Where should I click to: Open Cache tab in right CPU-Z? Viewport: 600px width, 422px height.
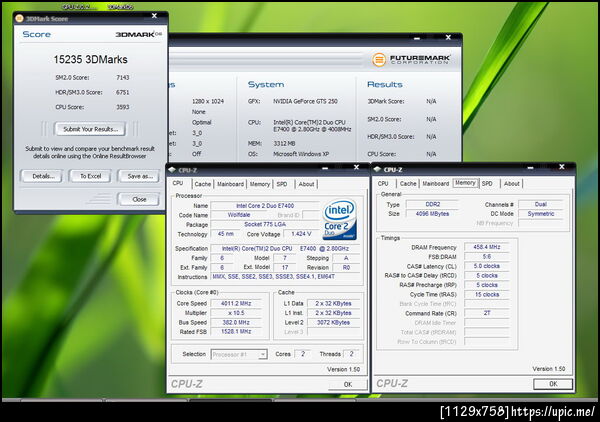coord(408,184)
